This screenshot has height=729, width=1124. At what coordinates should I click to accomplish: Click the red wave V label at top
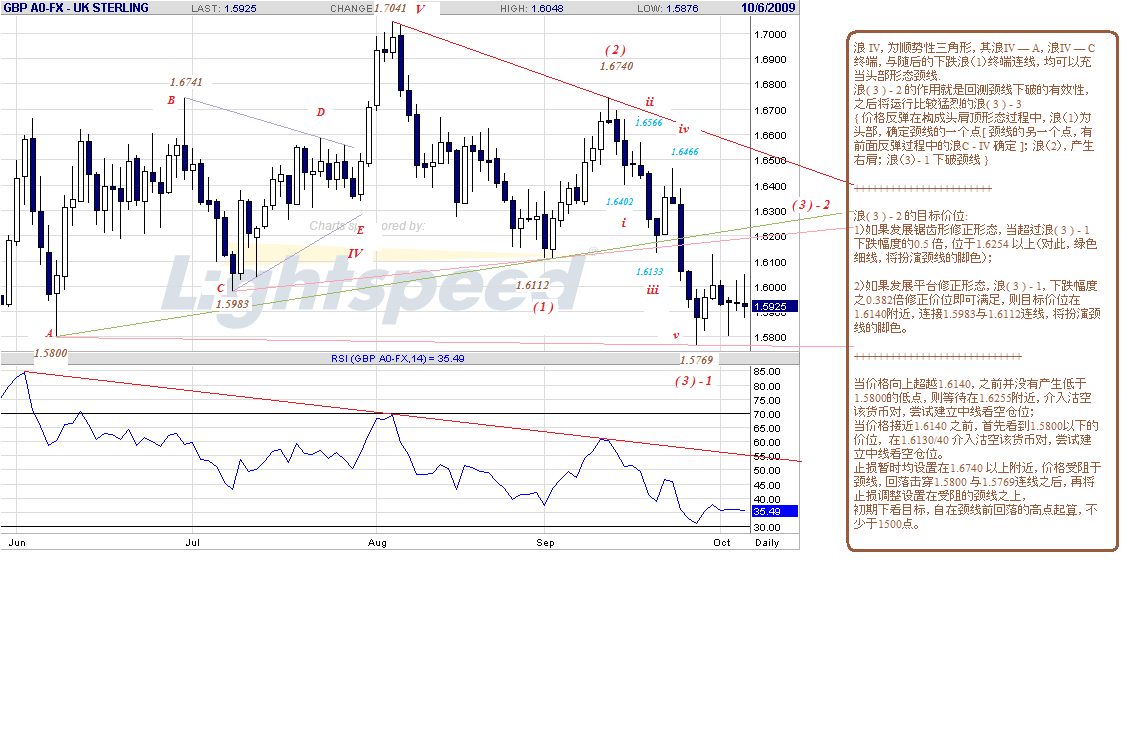point(420,9)
